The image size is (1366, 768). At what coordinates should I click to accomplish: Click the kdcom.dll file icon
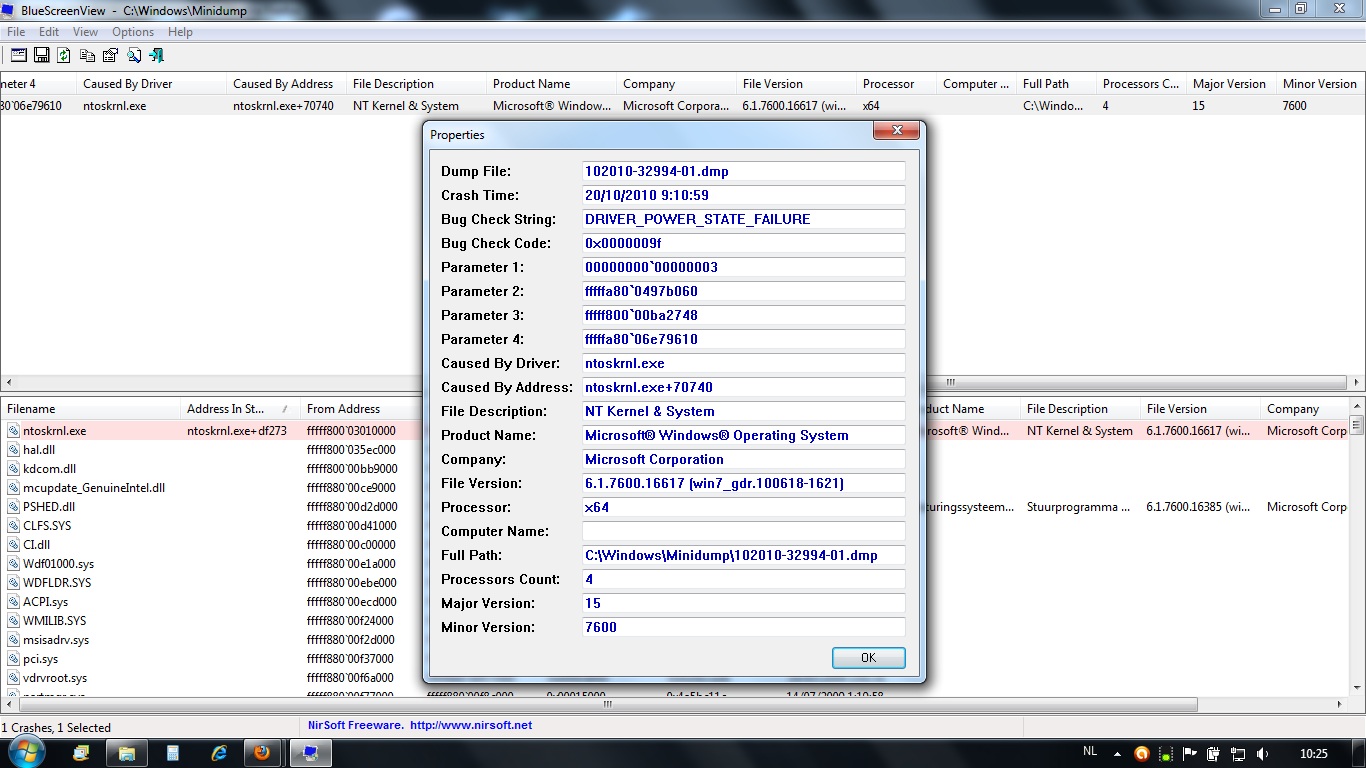pyautogui.click(x=14, y=469)
